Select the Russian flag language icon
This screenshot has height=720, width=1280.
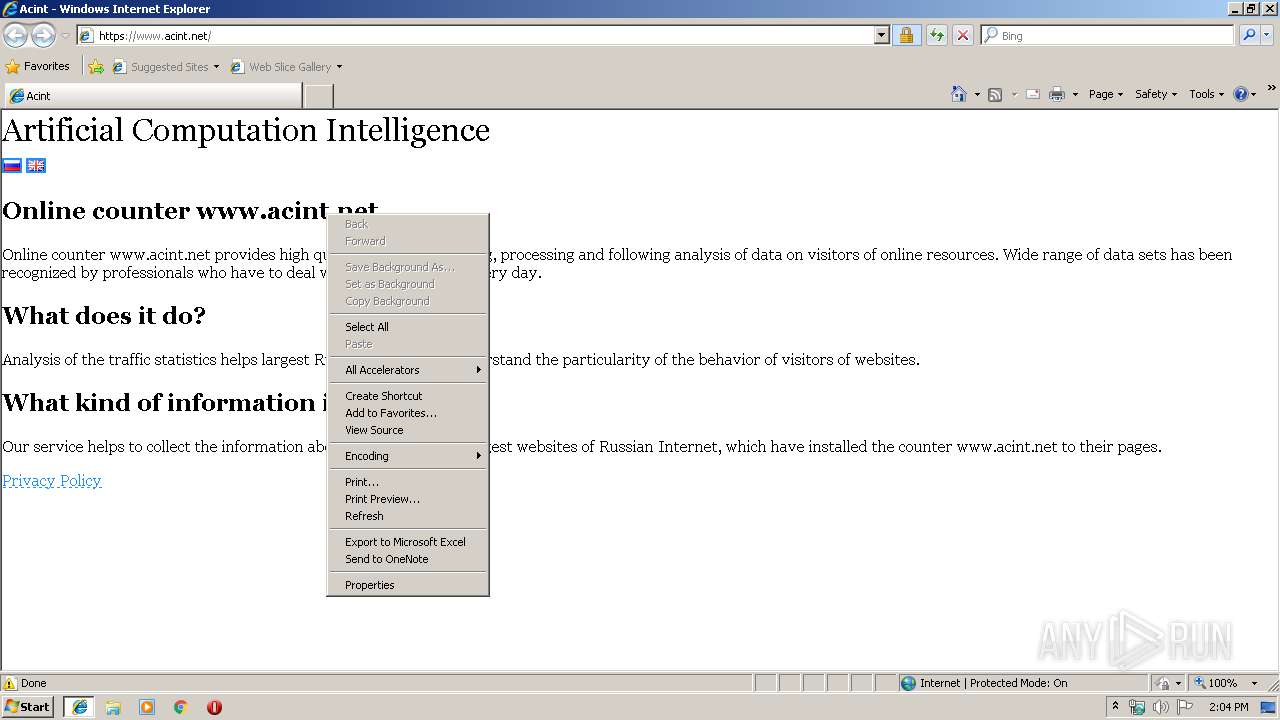[x=12, y=166]
